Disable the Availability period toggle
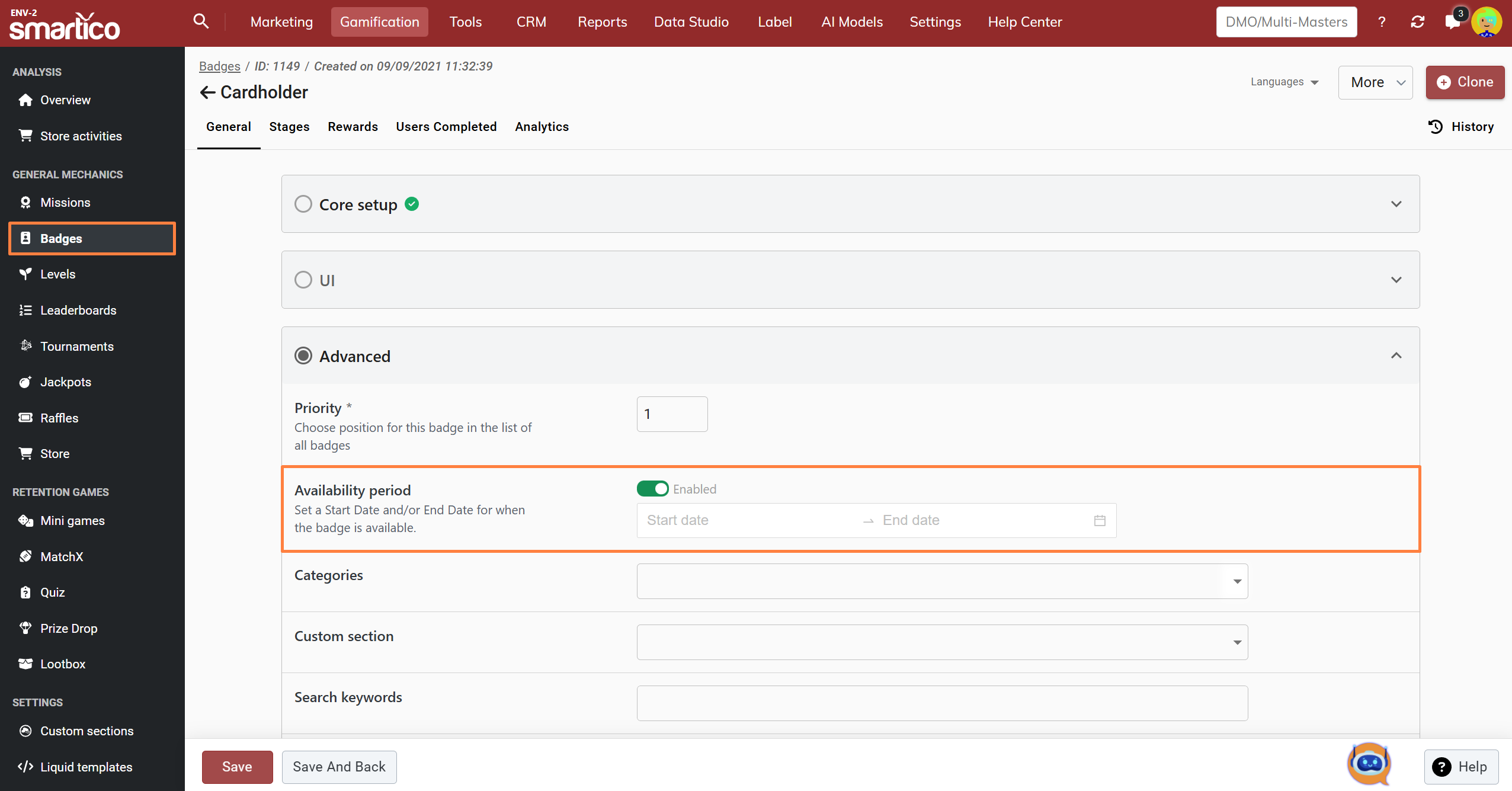The image size is (1512, 791). click(x=652, y=489)
